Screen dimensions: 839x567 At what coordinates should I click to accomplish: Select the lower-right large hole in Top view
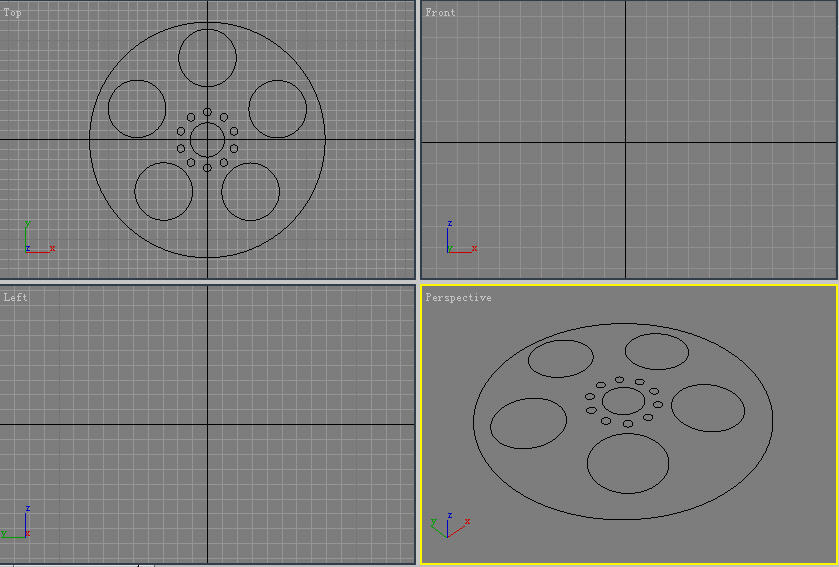pos(250,191)
